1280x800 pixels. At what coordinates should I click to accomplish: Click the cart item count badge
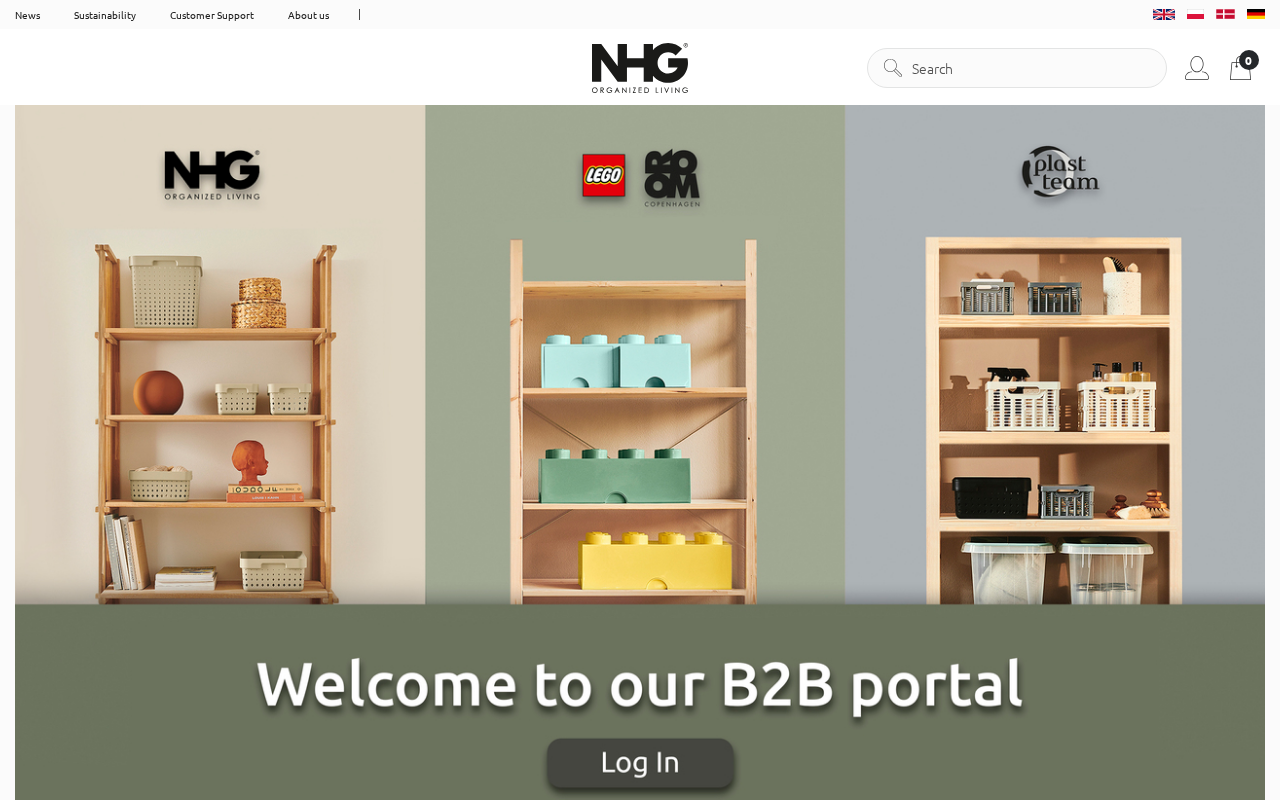click(x=1249, y=60)
